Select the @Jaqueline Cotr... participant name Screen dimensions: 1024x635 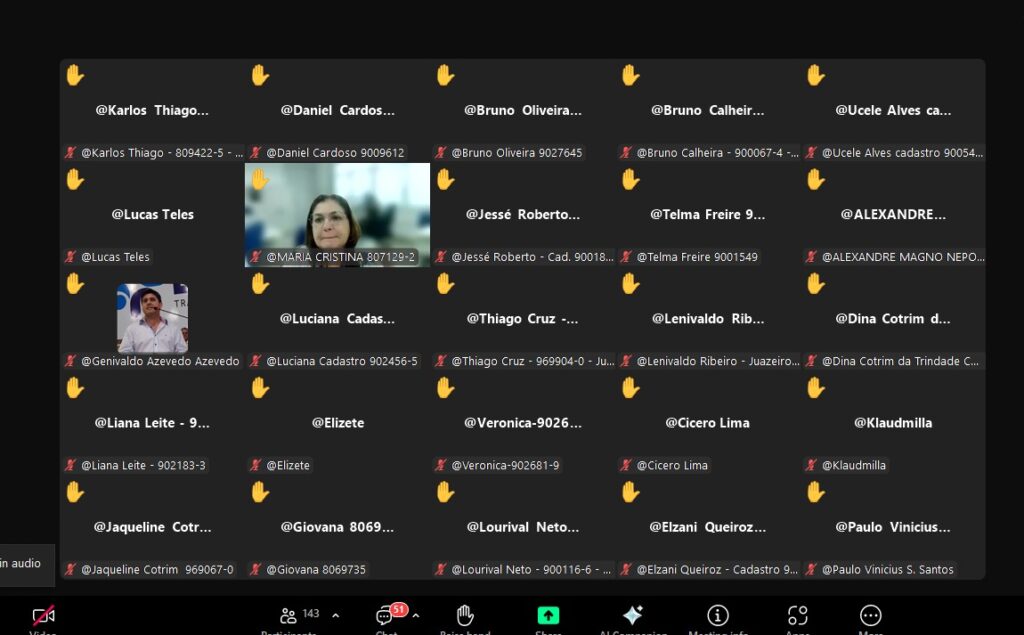152,527
